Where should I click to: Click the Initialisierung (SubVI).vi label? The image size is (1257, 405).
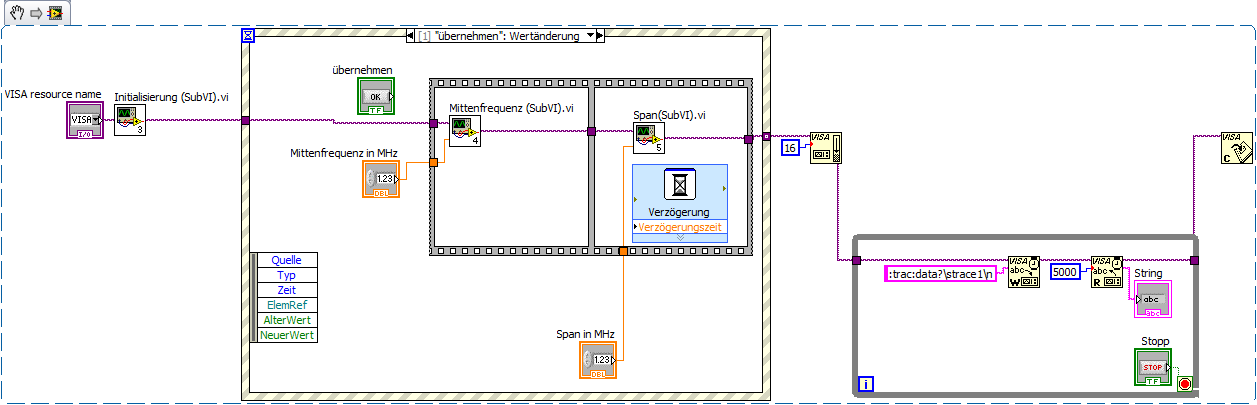coord(172,97)
